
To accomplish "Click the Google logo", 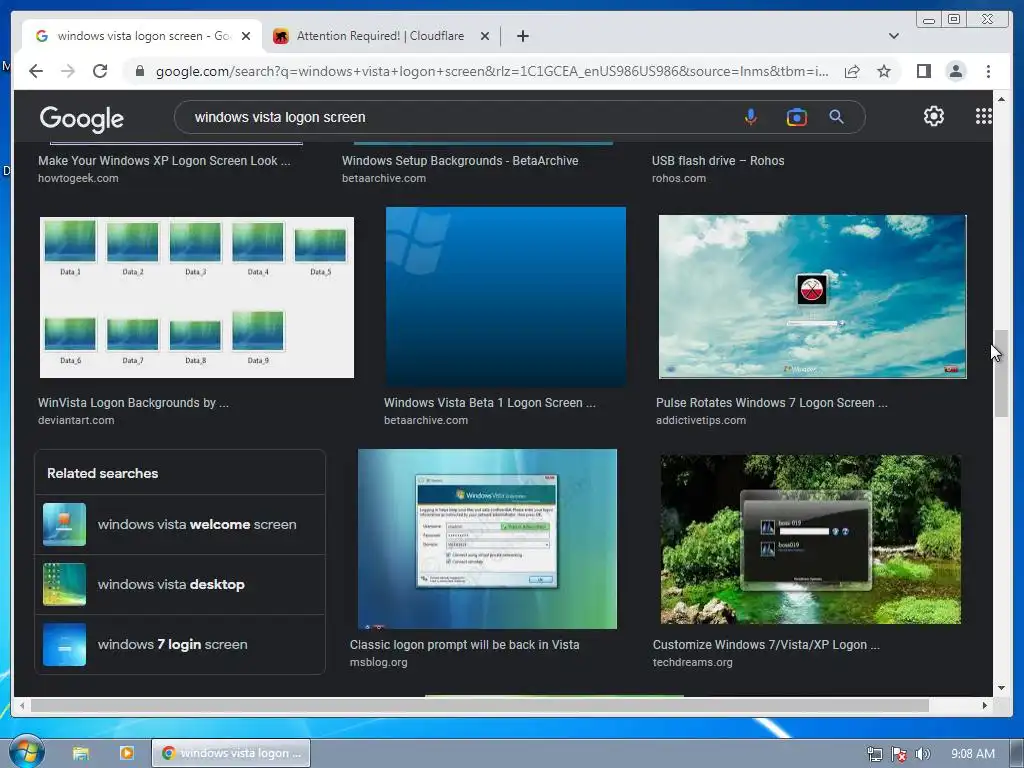I will click(x=82, y=119).
